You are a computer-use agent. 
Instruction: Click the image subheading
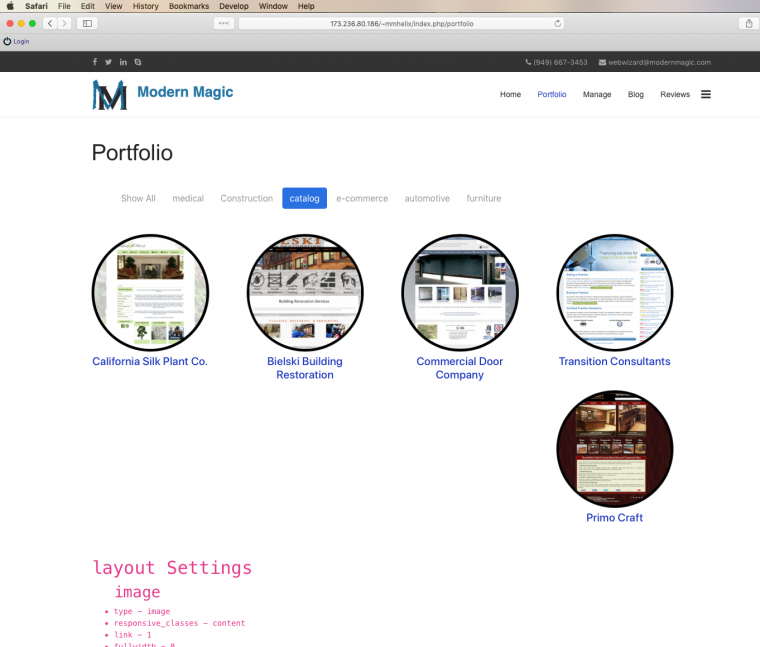[138, 592]
